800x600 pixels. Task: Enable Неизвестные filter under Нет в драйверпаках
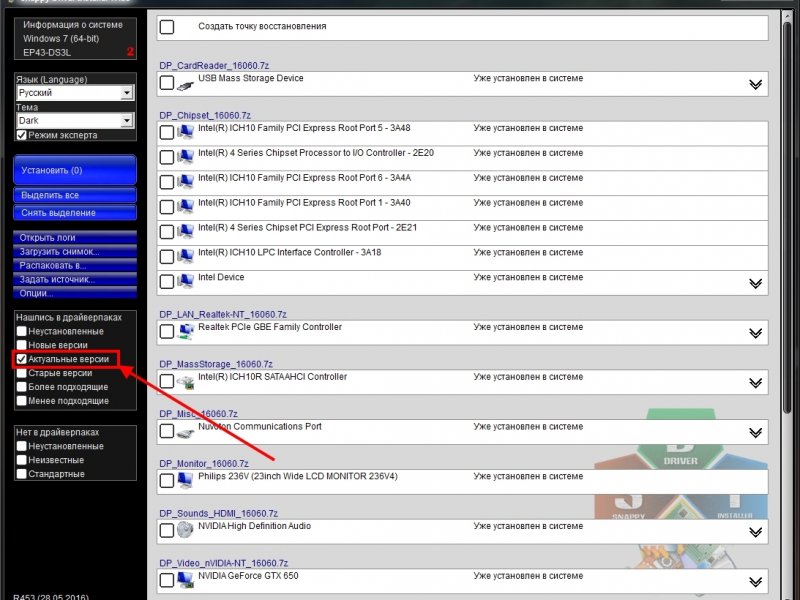click(x=21, y=460)
